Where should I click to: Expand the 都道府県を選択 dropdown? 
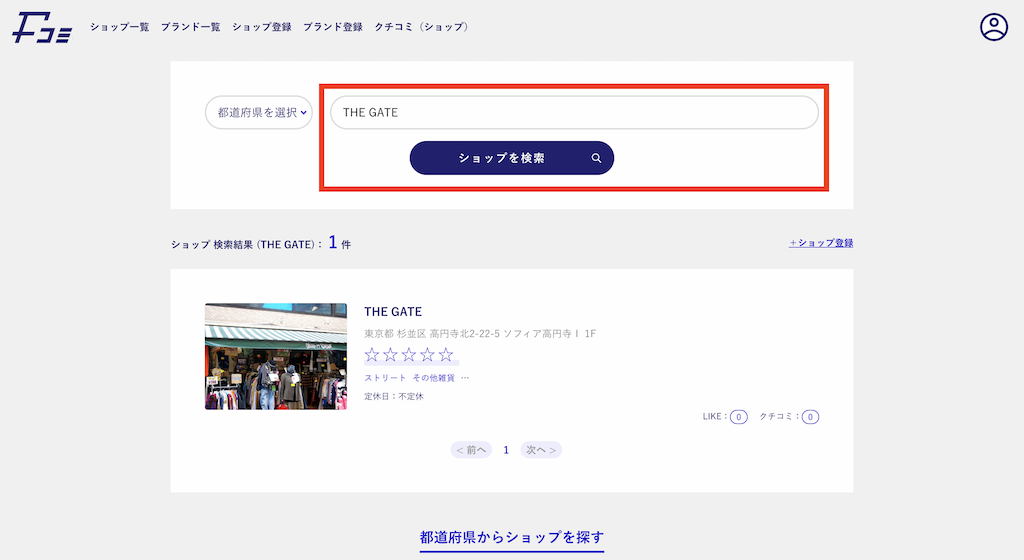point(260,113)
